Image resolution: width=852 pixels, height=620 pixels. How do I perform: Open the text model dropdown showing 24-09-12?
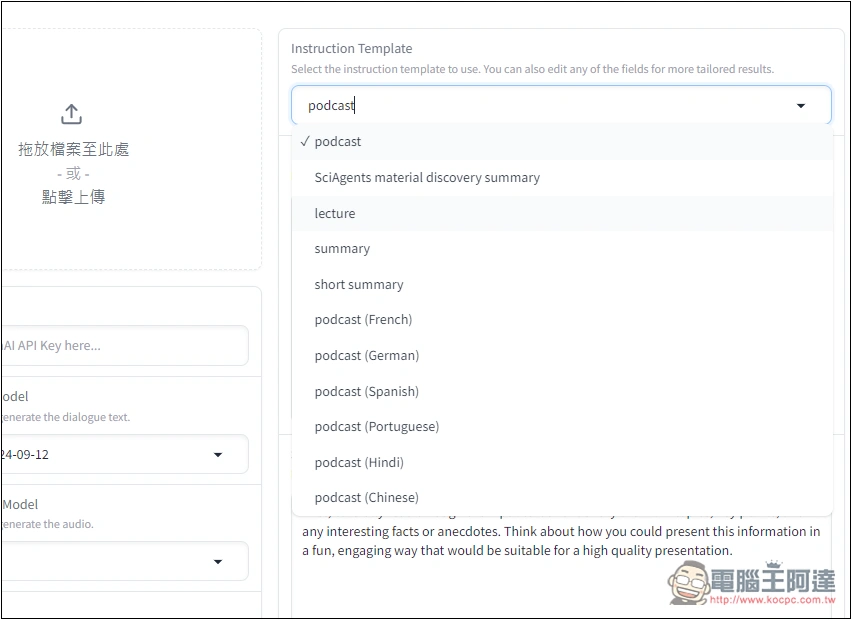click(x=124, y=454)
